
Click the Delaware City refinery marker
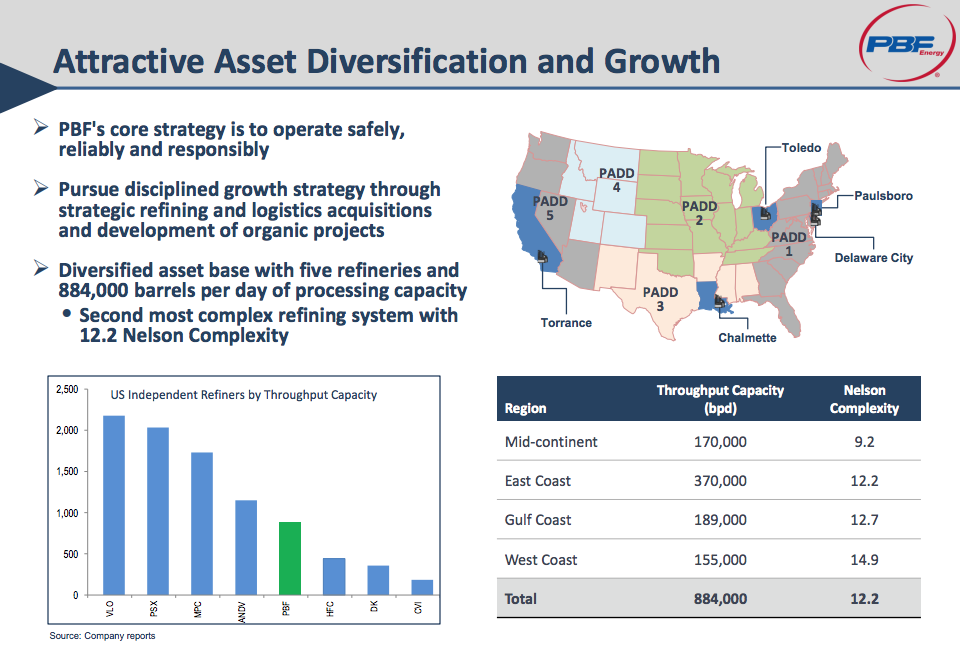point(815,222)
